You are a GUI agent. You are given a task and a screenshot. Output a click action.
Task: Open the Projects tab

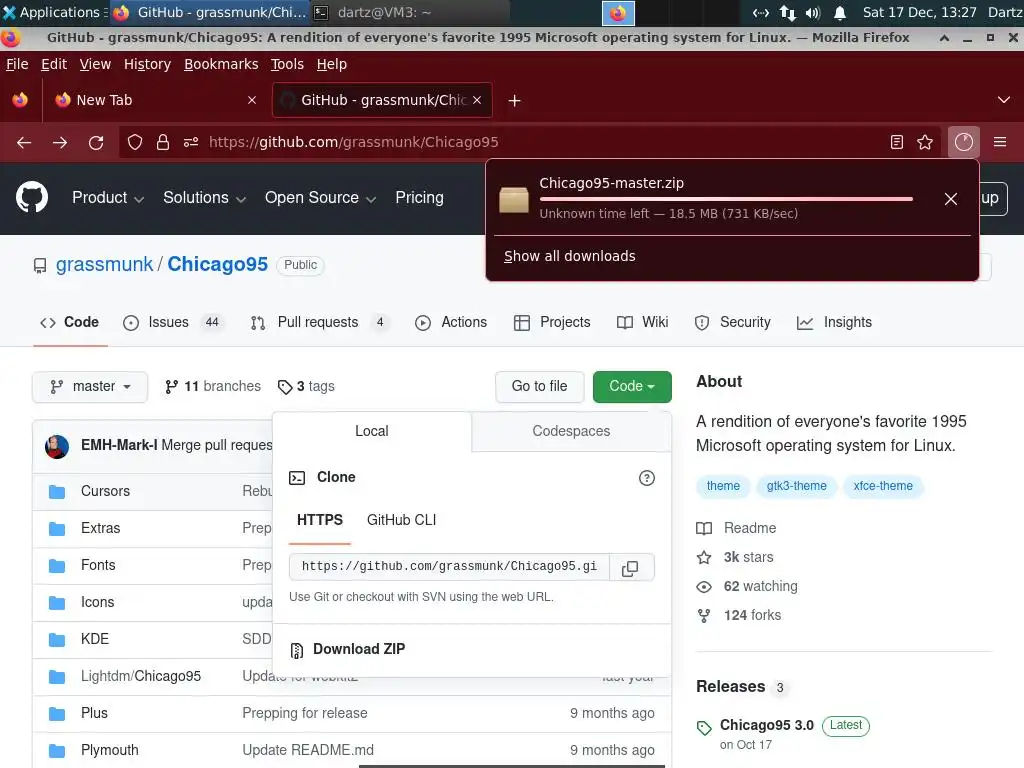(552, 323)
